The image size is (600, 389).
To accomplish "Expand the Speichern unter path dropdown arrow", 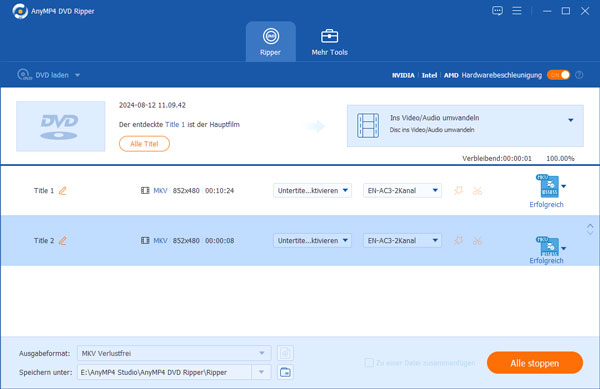I will [262, 372].
